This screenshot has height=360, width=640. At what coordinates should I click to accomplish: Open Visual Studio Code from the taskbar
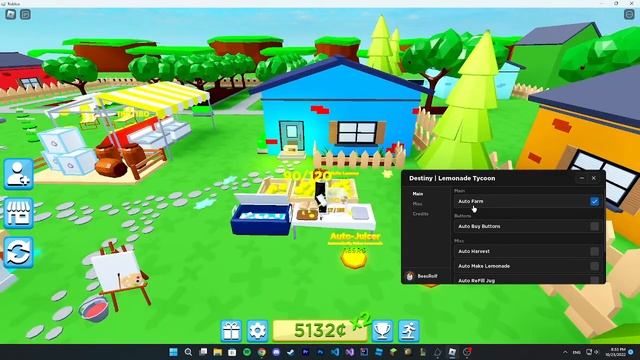(335, 352)
